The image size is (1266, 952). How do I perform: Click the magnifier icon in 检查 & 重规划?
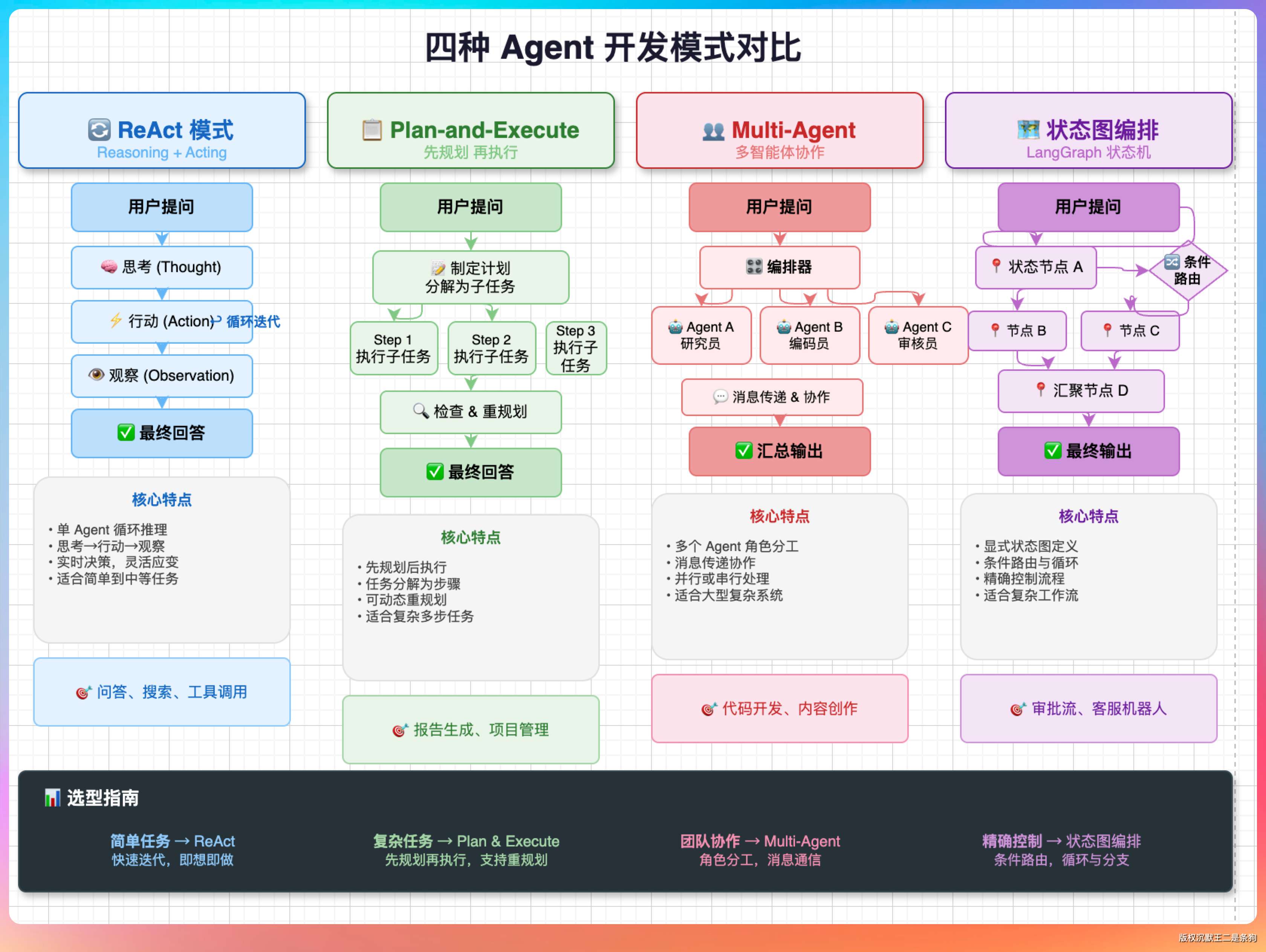coord(420,410)
